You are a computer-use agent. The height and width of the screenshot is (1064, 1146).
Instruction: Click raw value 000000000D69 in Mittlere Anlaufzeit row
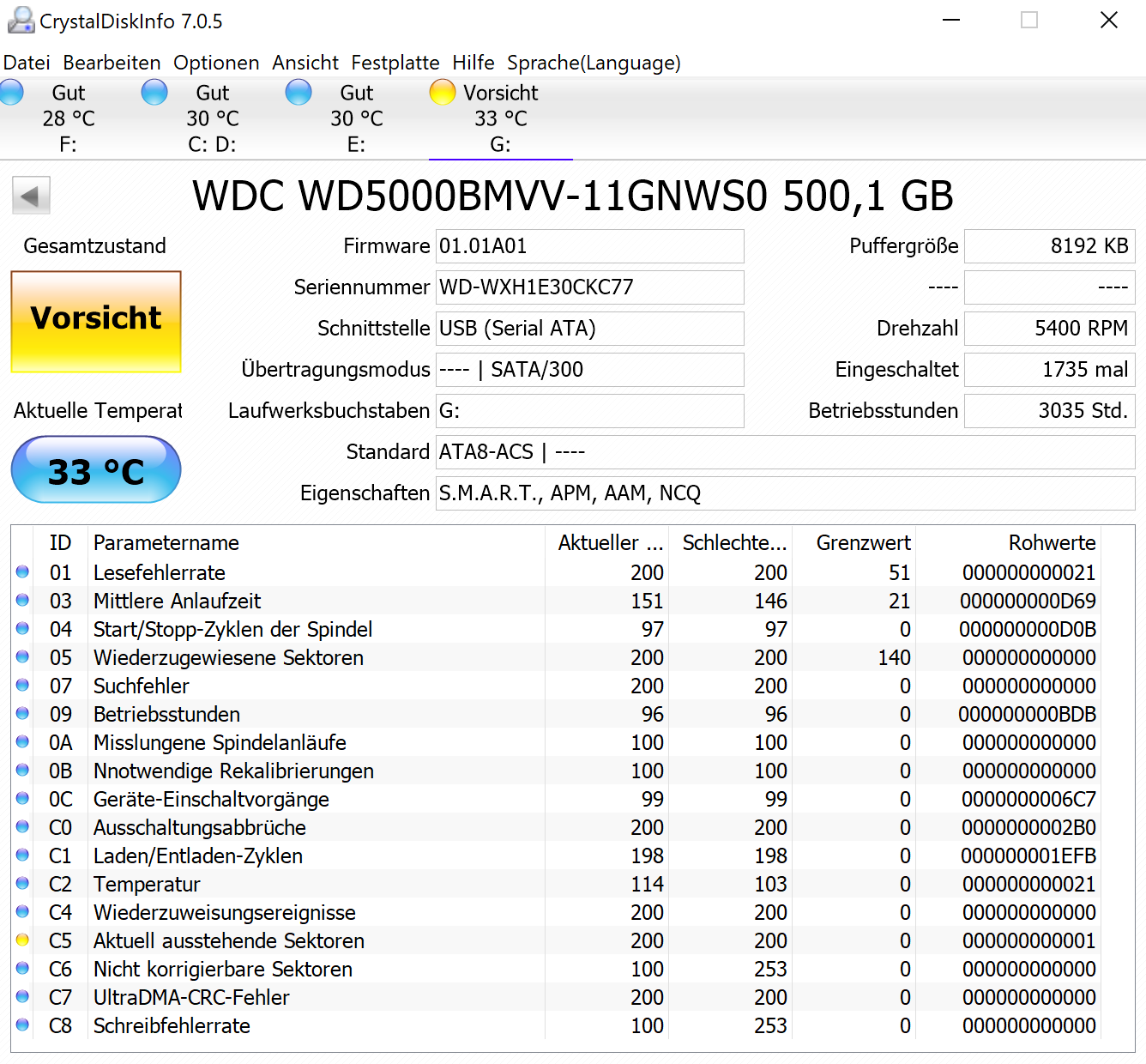[x=1028, y=601]
